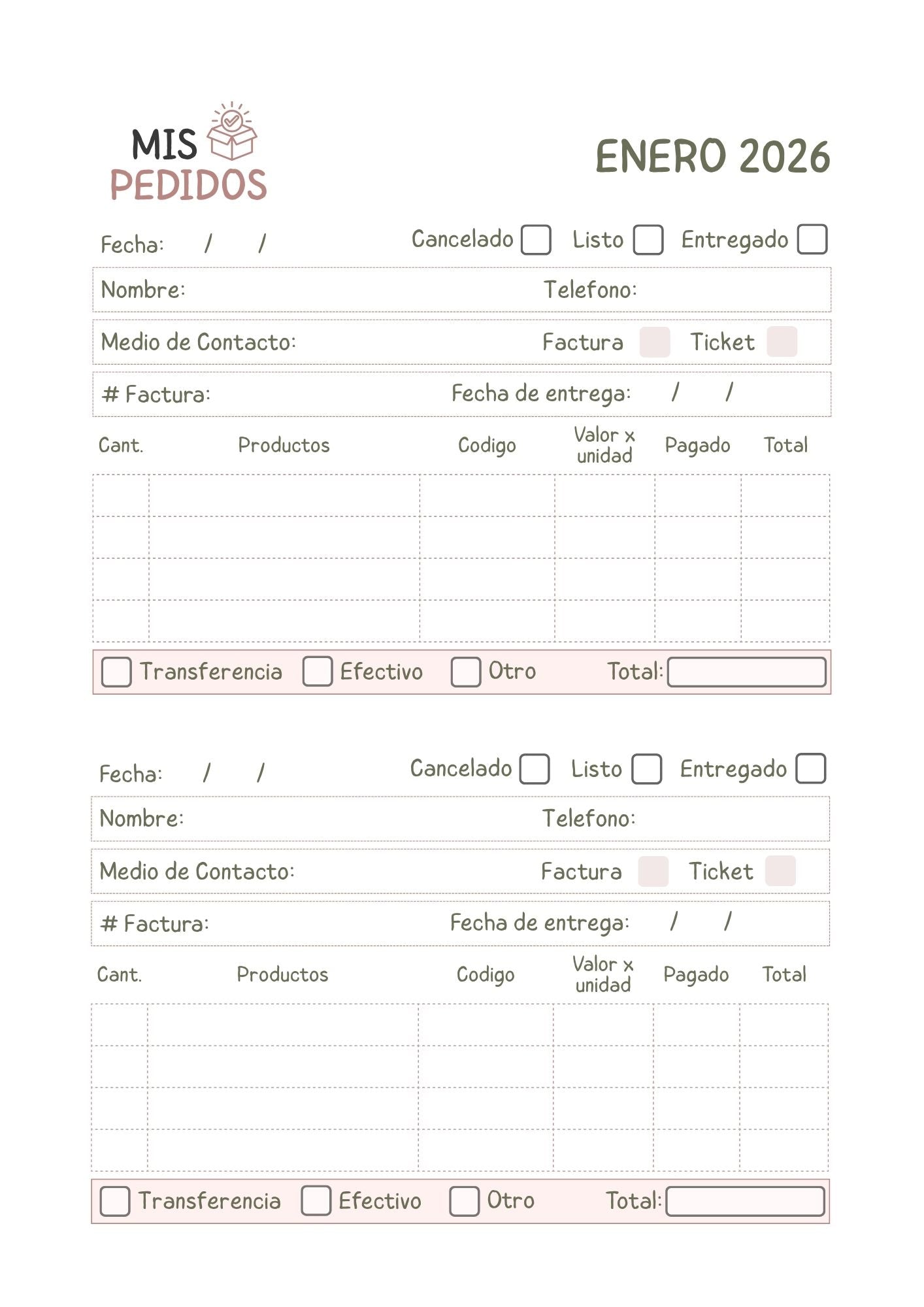Viewport: 924px width, 1307px height.
Task: Click the ENERO 2026 heading
Action: 713,157
